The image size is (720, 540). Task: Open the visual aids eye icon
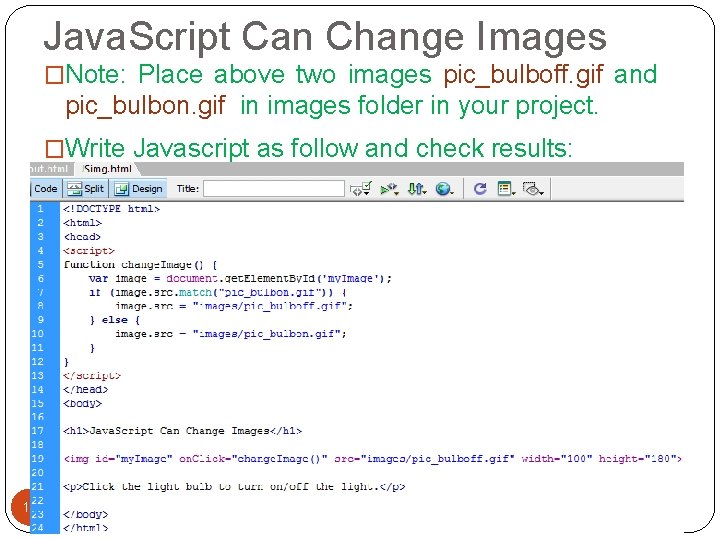[533, 189]
